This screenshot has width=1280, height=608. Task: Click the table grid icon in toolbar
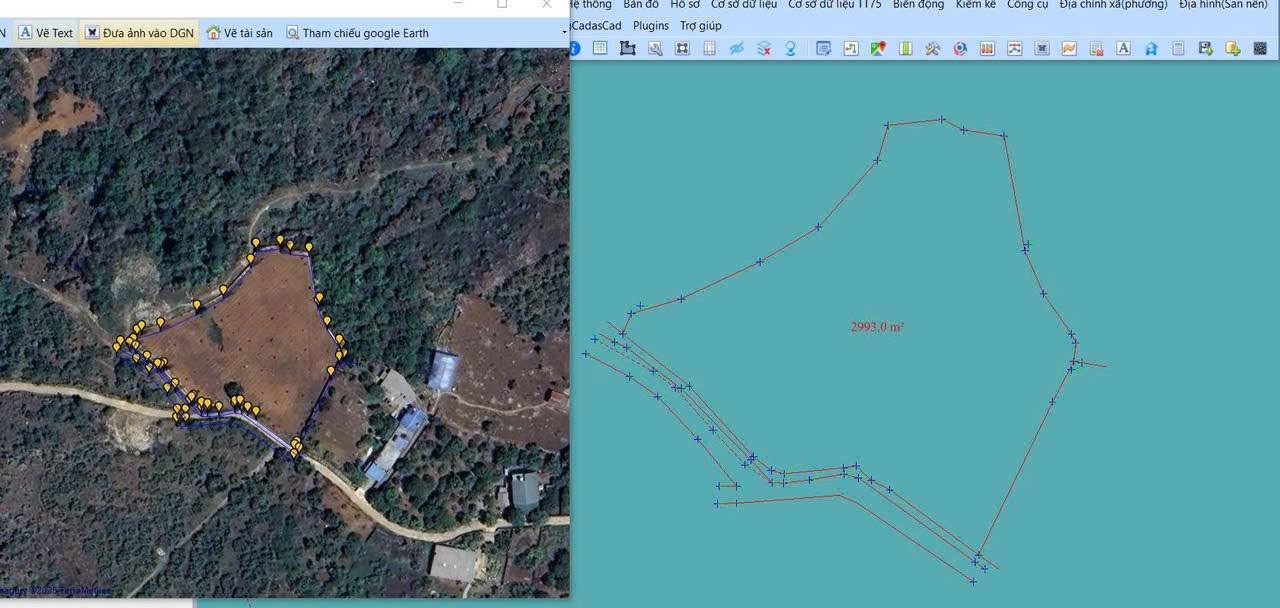click(x=600, y=48)
